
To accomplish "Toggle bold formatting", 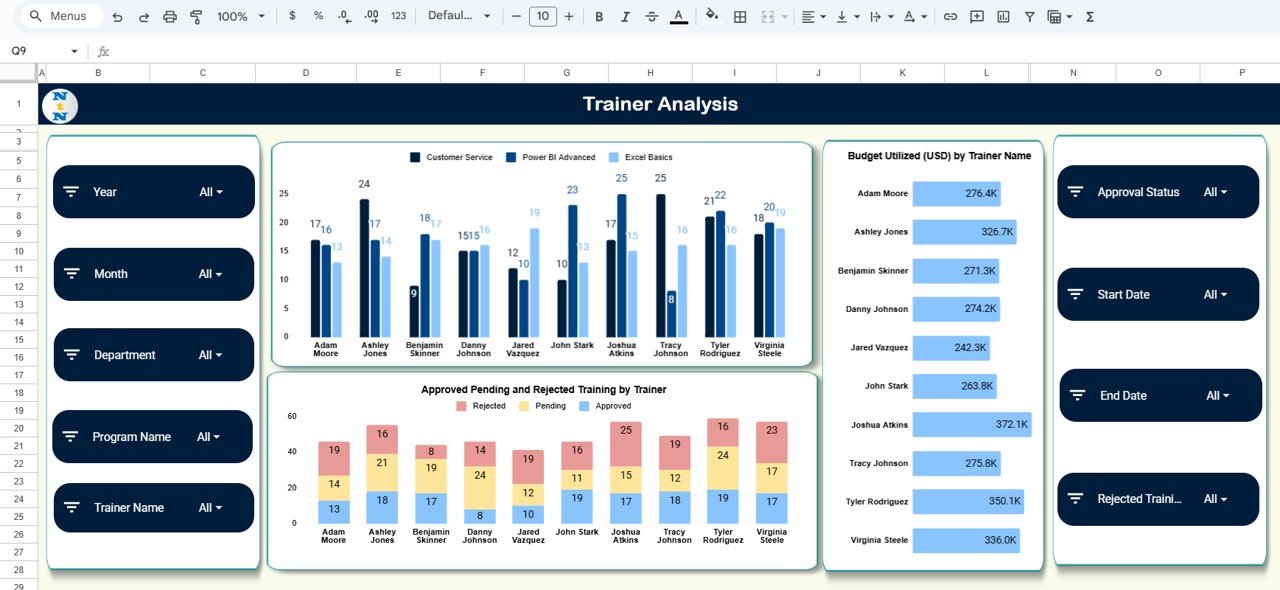I will tap(598, 16).
